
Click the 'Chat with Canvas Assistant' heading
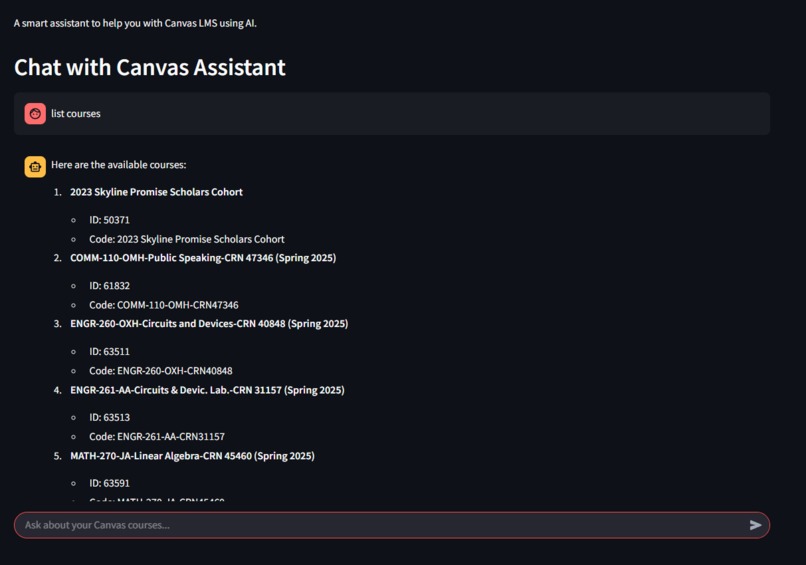[150, 67]
